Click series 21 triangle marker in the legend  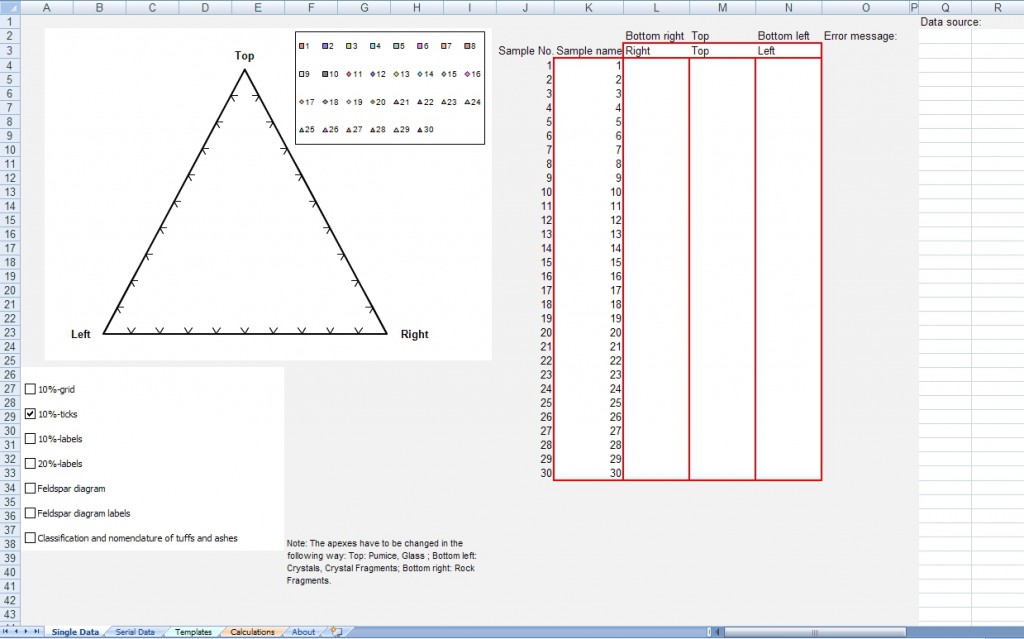click(397, 101)
